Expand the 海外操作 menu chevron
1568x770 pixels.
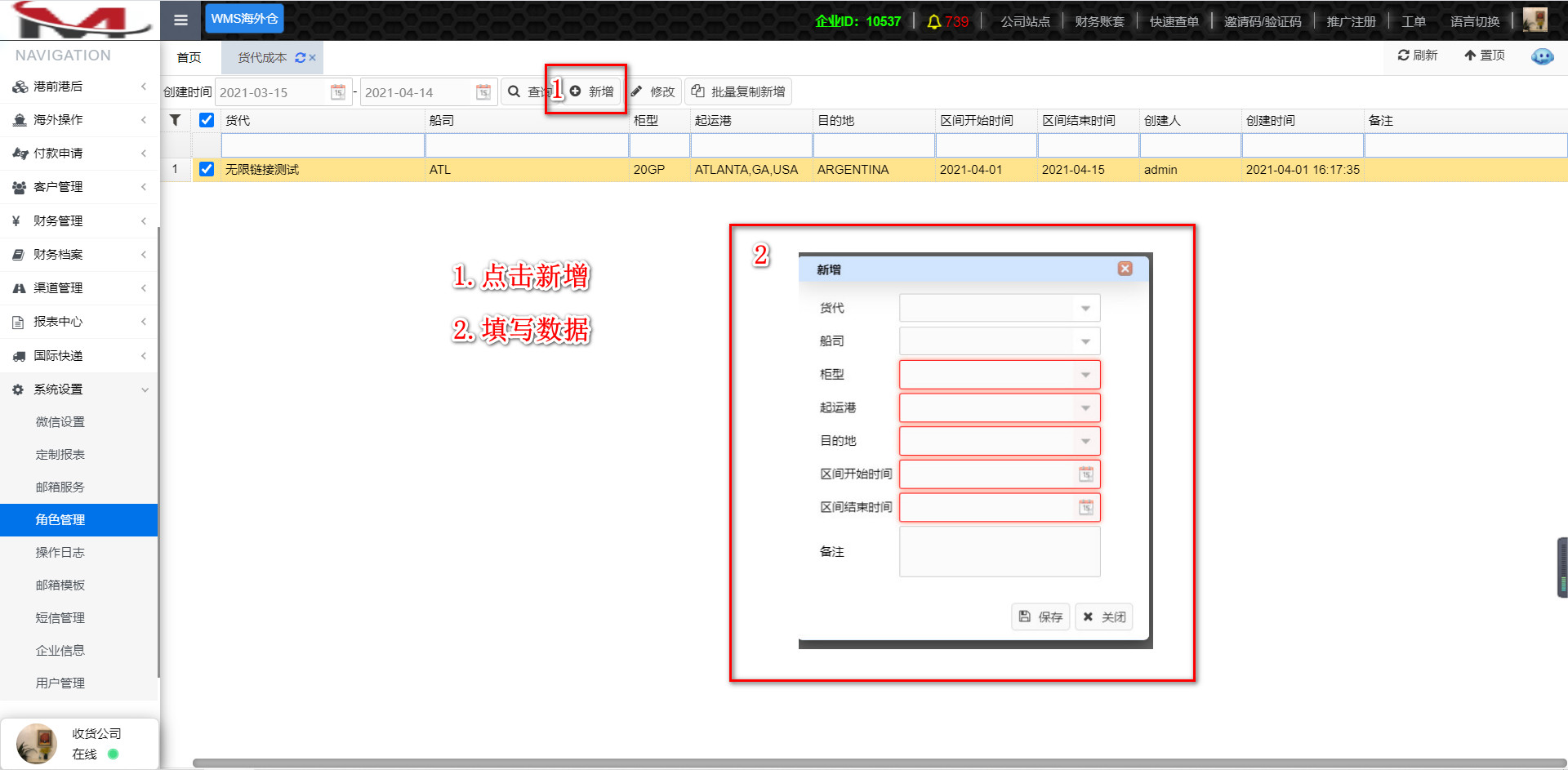coord(144,120)
